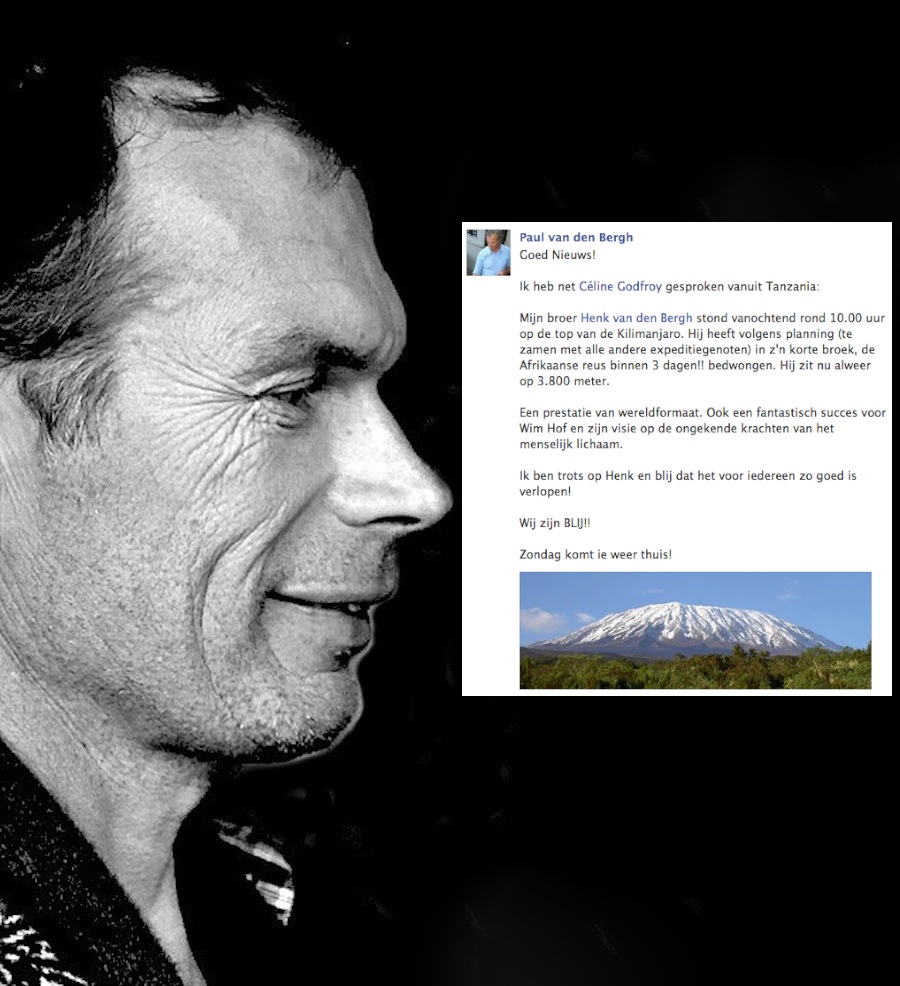Click the green vegetation in the mountain photo

[x=695, y=672]
